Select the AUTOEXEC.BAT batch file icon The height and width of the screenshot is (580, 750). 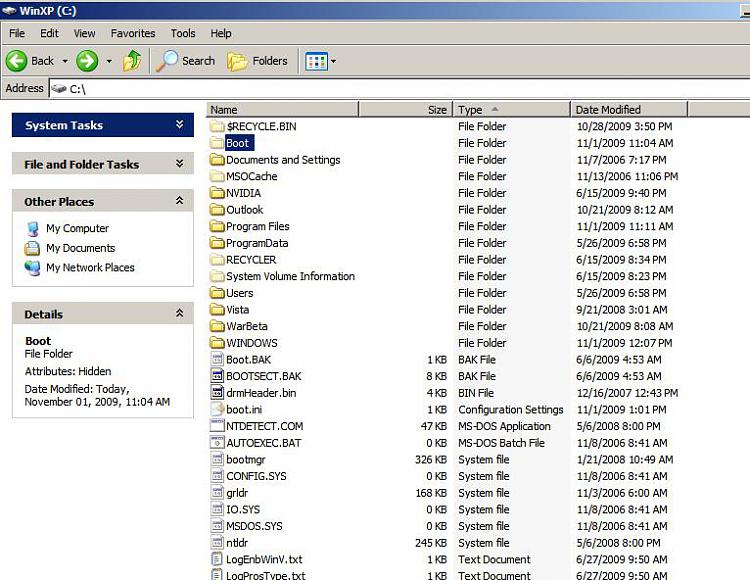[x=217, y=442]
